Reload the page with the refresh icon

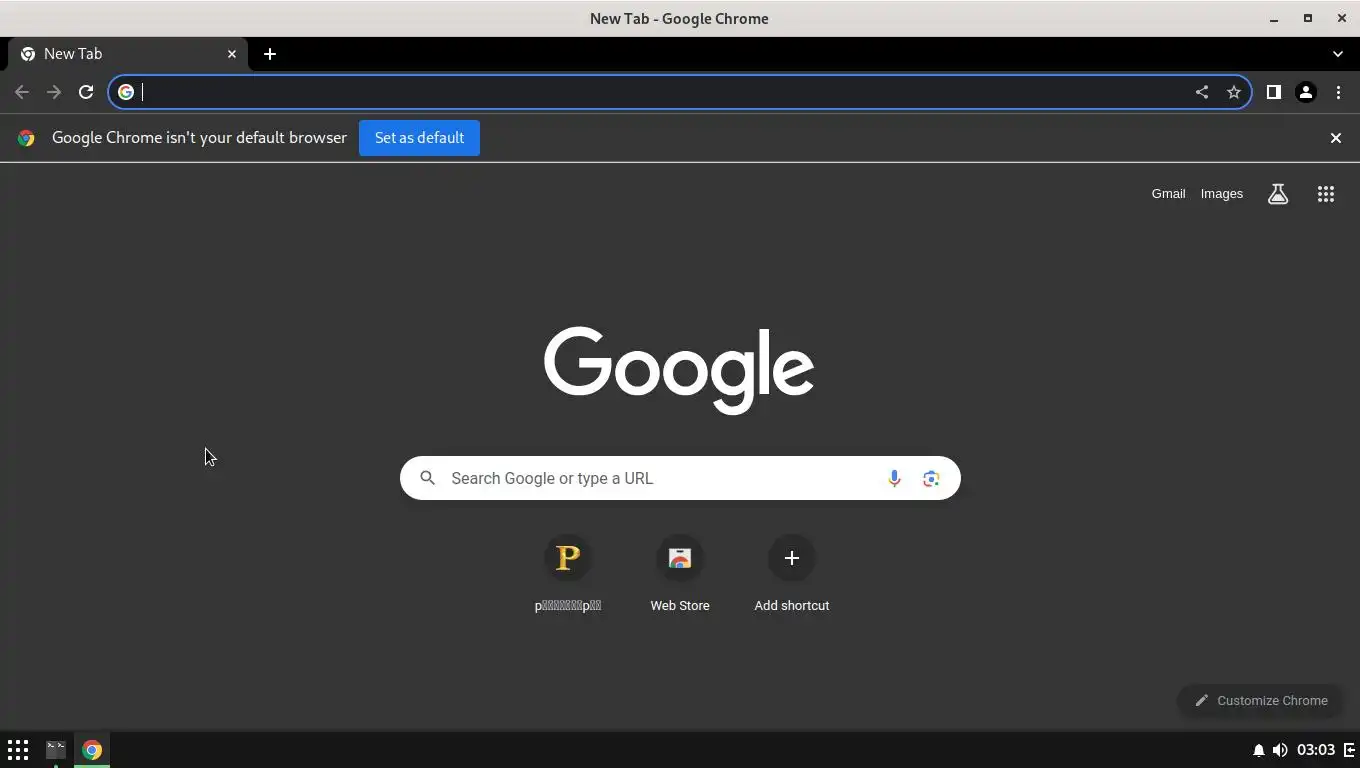[86, 92]
